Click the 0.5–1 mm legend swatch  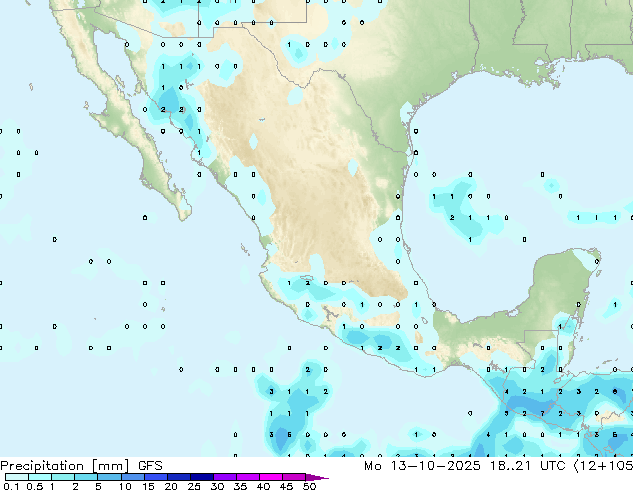[40, 477]
